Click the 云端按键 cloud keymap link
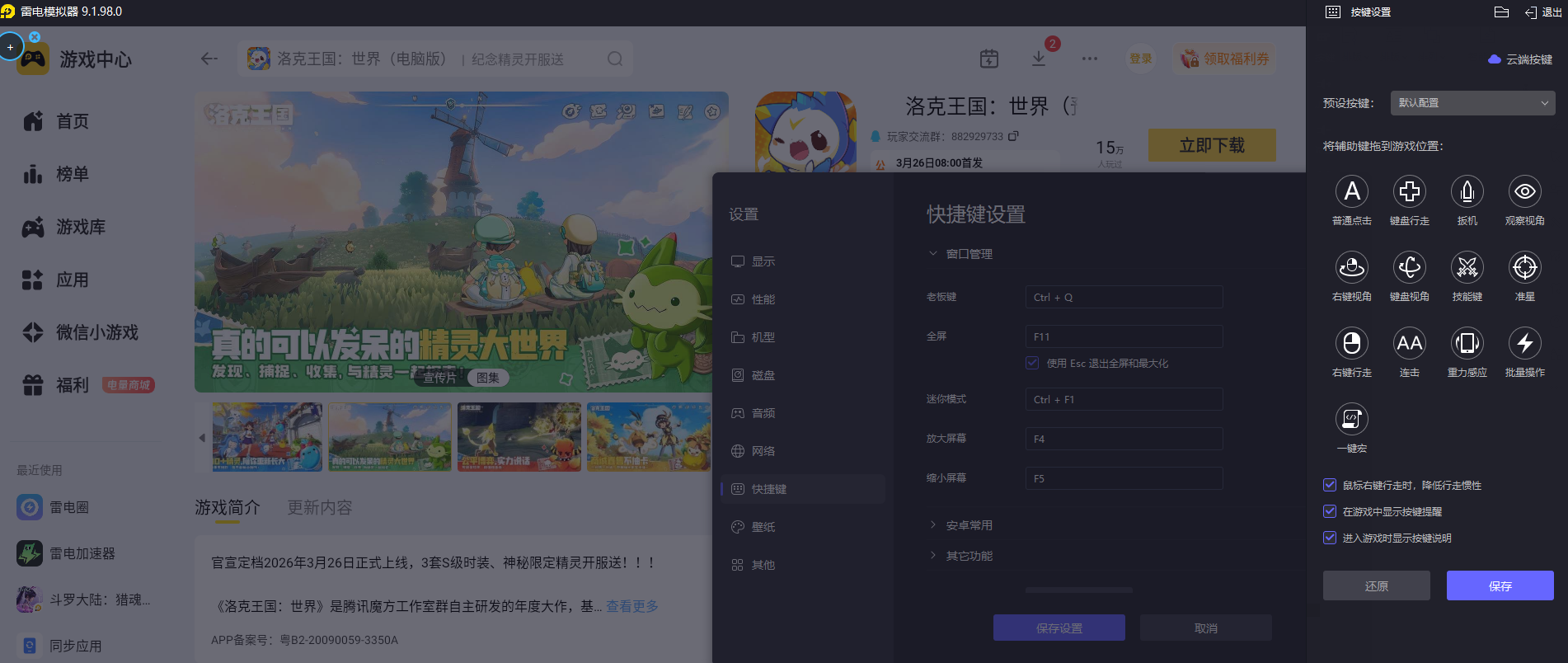The width and height of the screenshot is (1568, 663). pos(1520,59)
